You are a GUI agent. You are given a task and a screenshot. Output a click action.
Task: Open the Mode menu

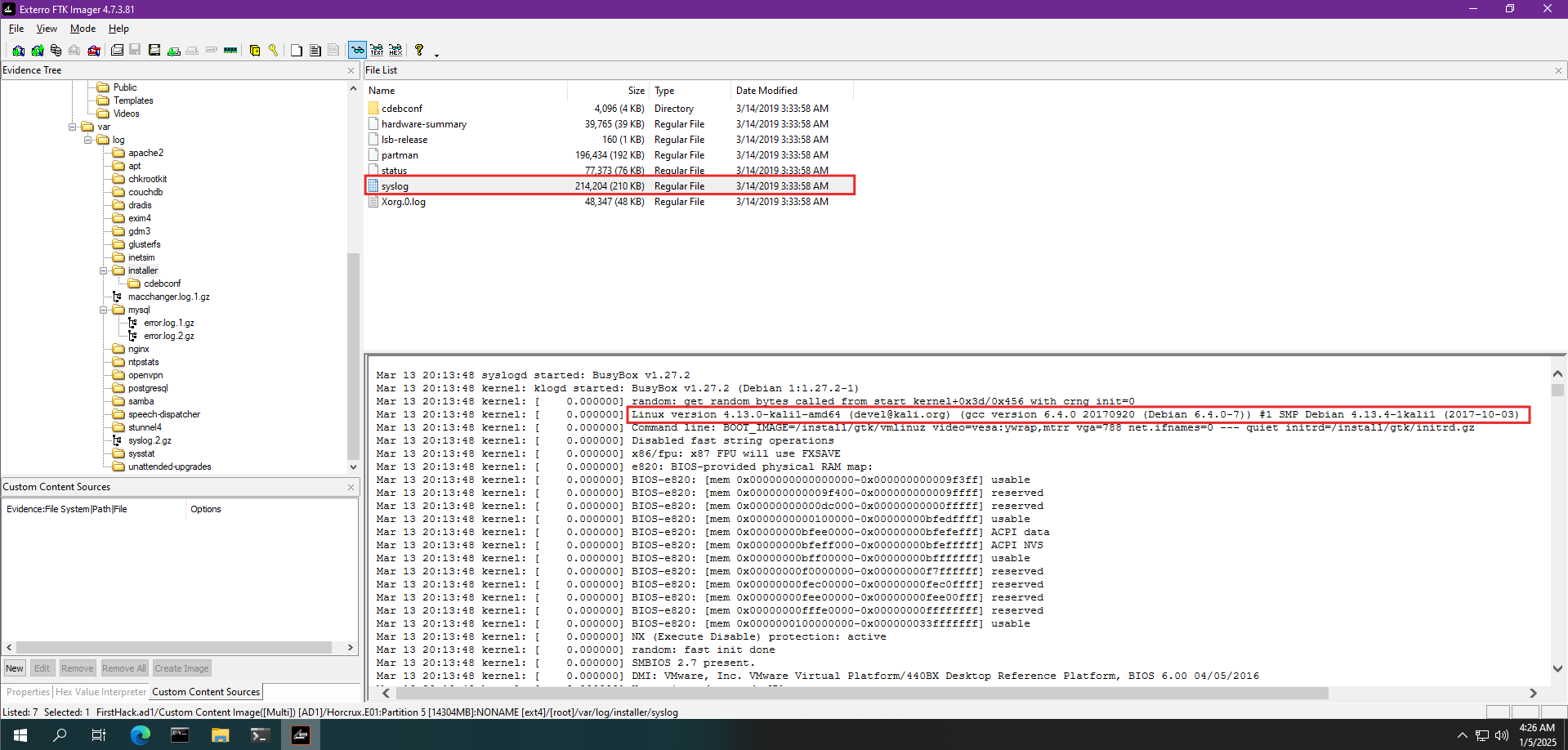(83, 29)
